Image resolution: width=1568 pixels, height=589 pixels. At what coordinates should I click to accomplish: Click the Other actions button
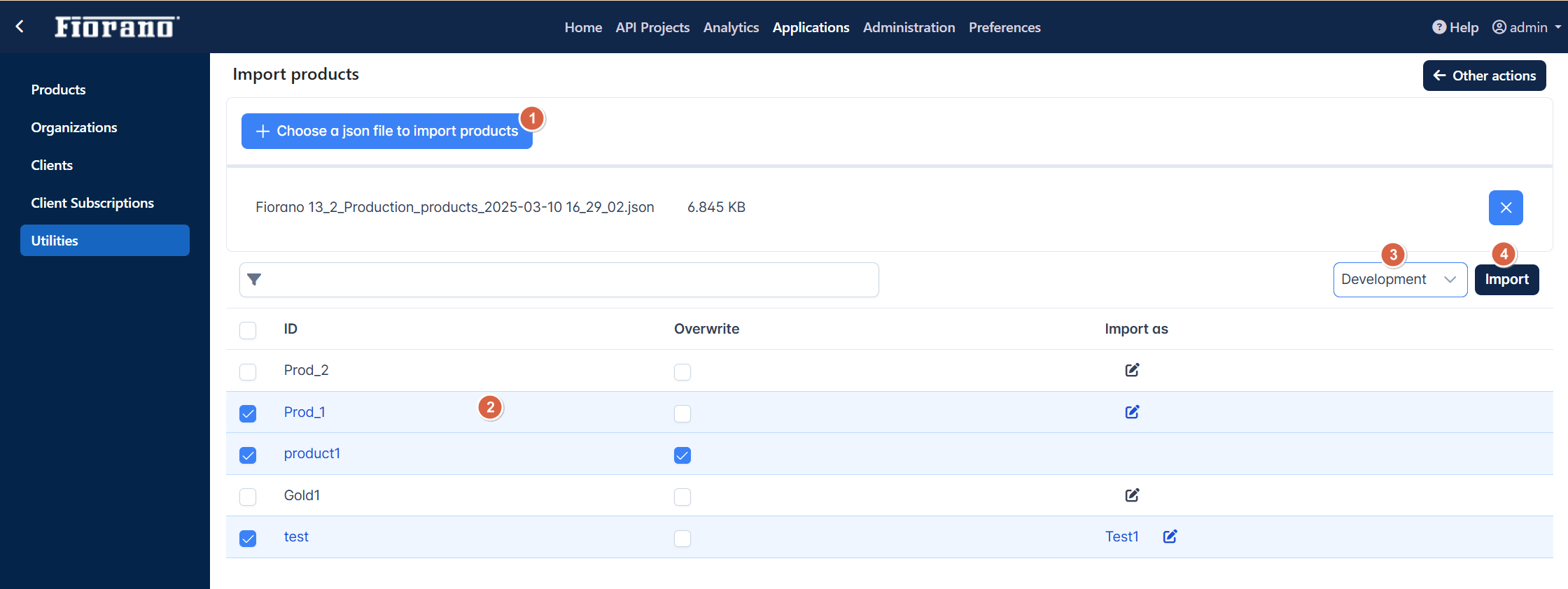(x=1484, y=76)
